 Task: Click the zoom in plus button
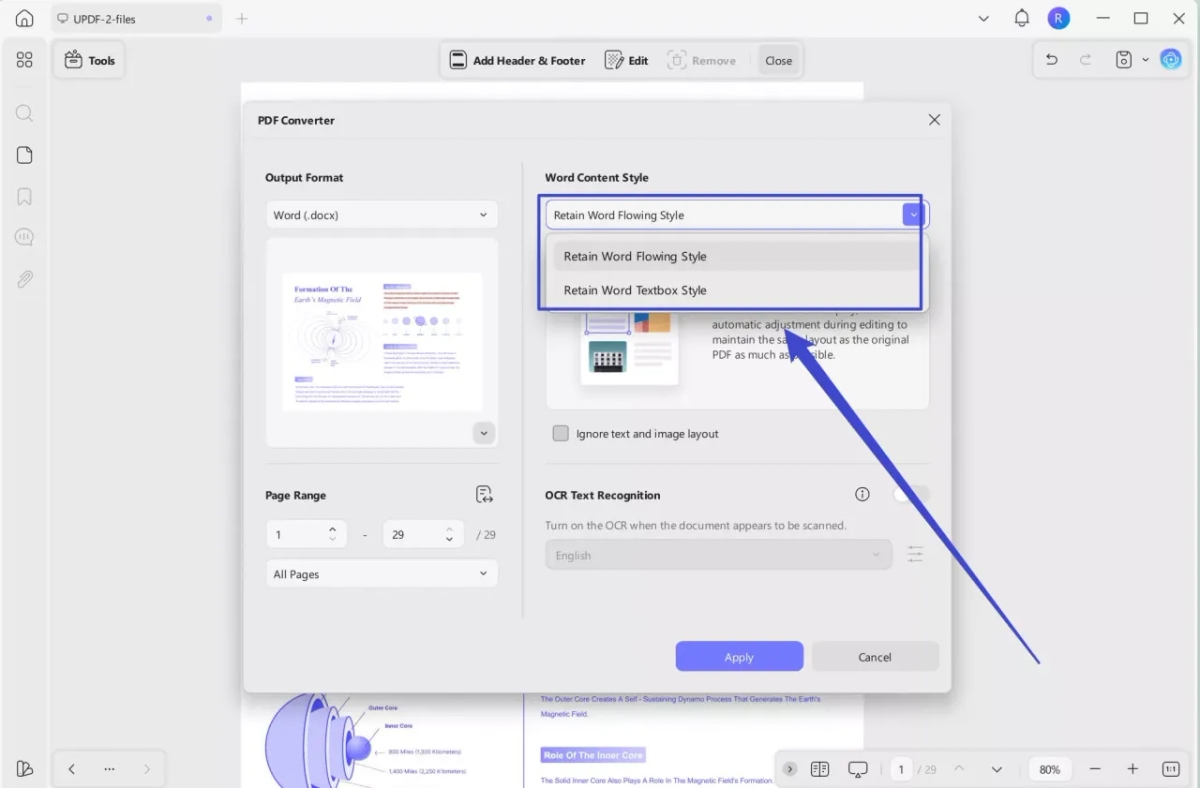coord(1132,769)
